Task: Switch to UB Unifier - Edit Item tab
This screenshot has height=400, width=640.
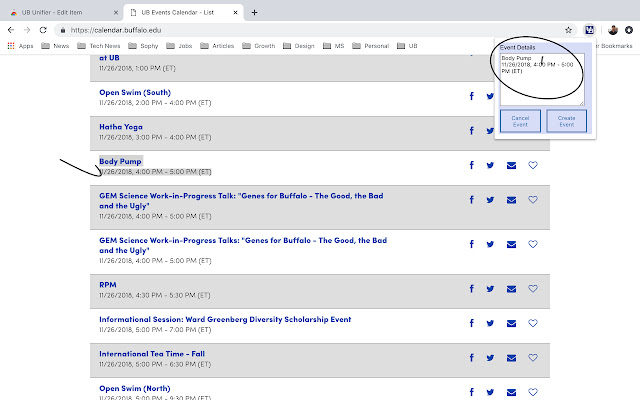Action: pos(60,12)
